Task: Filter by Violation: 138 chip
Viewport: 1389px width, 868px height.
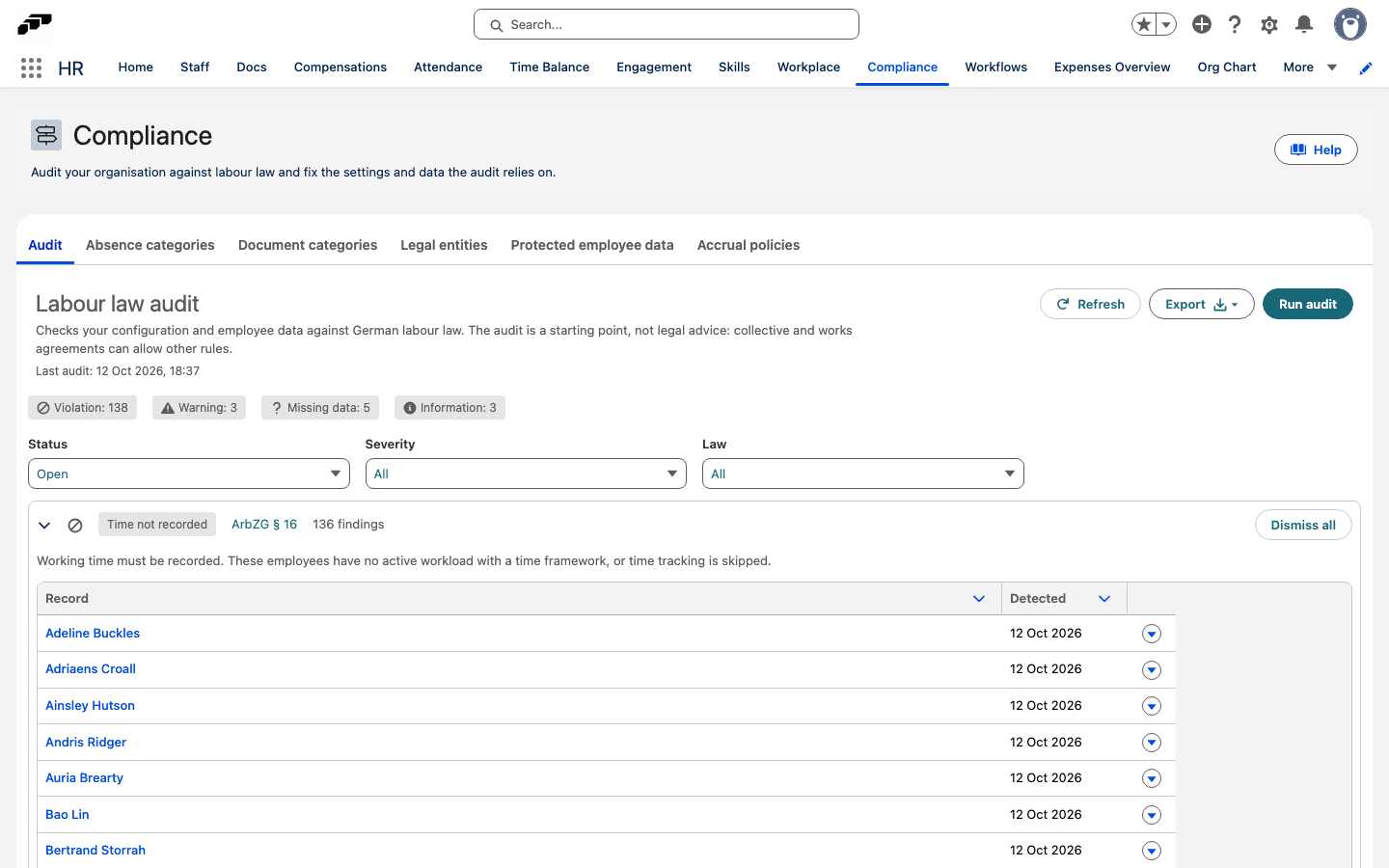Action: tap(82, 408)
